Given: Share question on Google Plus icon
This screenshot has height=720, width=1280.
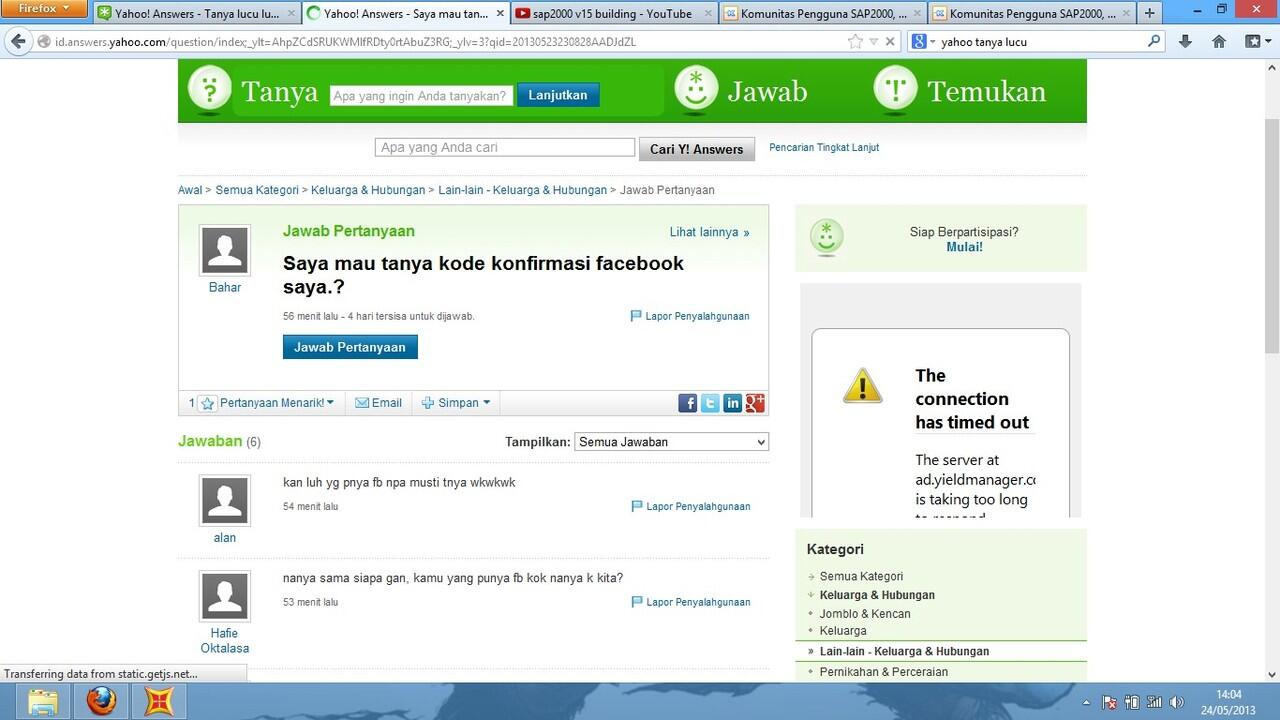Looking at the screenshot, I should coord(755,403).
